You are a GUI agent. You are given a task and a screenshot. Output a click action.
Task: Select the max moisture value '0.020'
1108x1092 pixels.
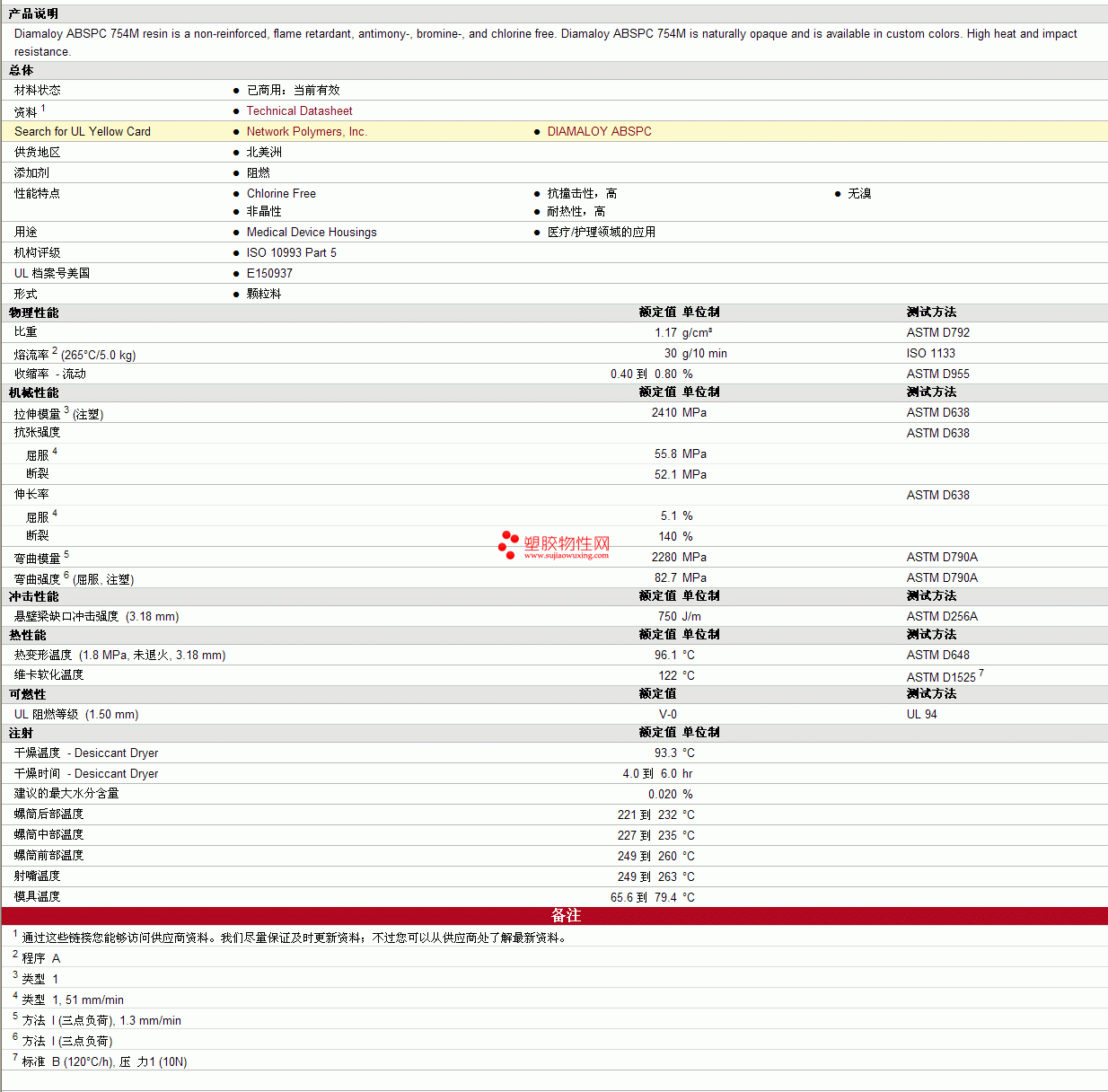pyautogui.click(x=663, y=794)
